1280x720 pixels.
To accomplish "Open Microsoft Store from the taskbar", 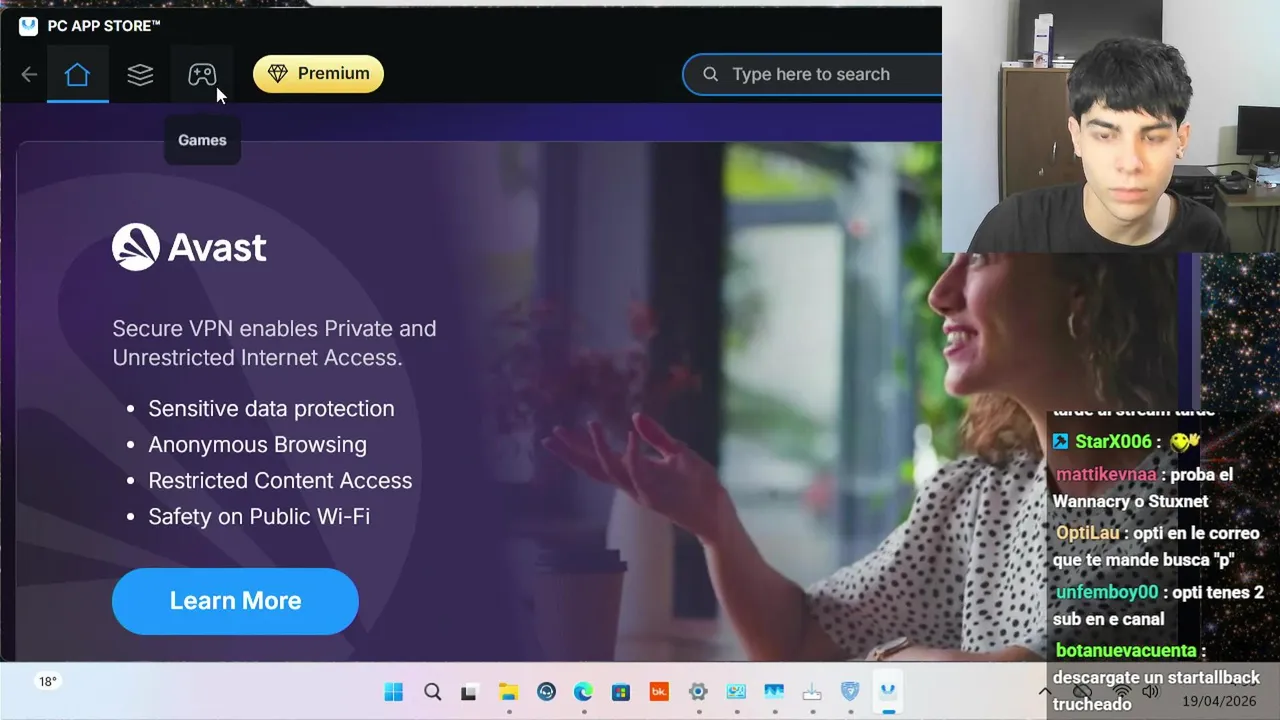I will 621,692.
